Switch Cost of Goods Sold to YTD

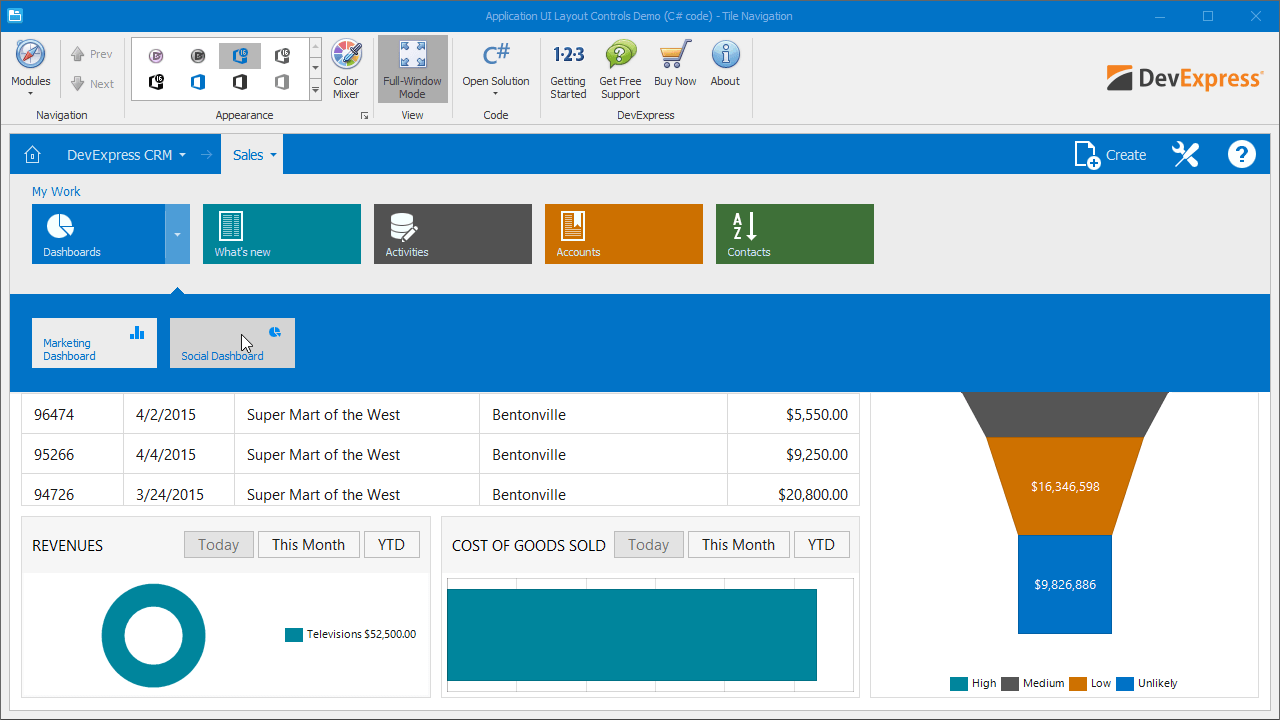pos(821,544)
